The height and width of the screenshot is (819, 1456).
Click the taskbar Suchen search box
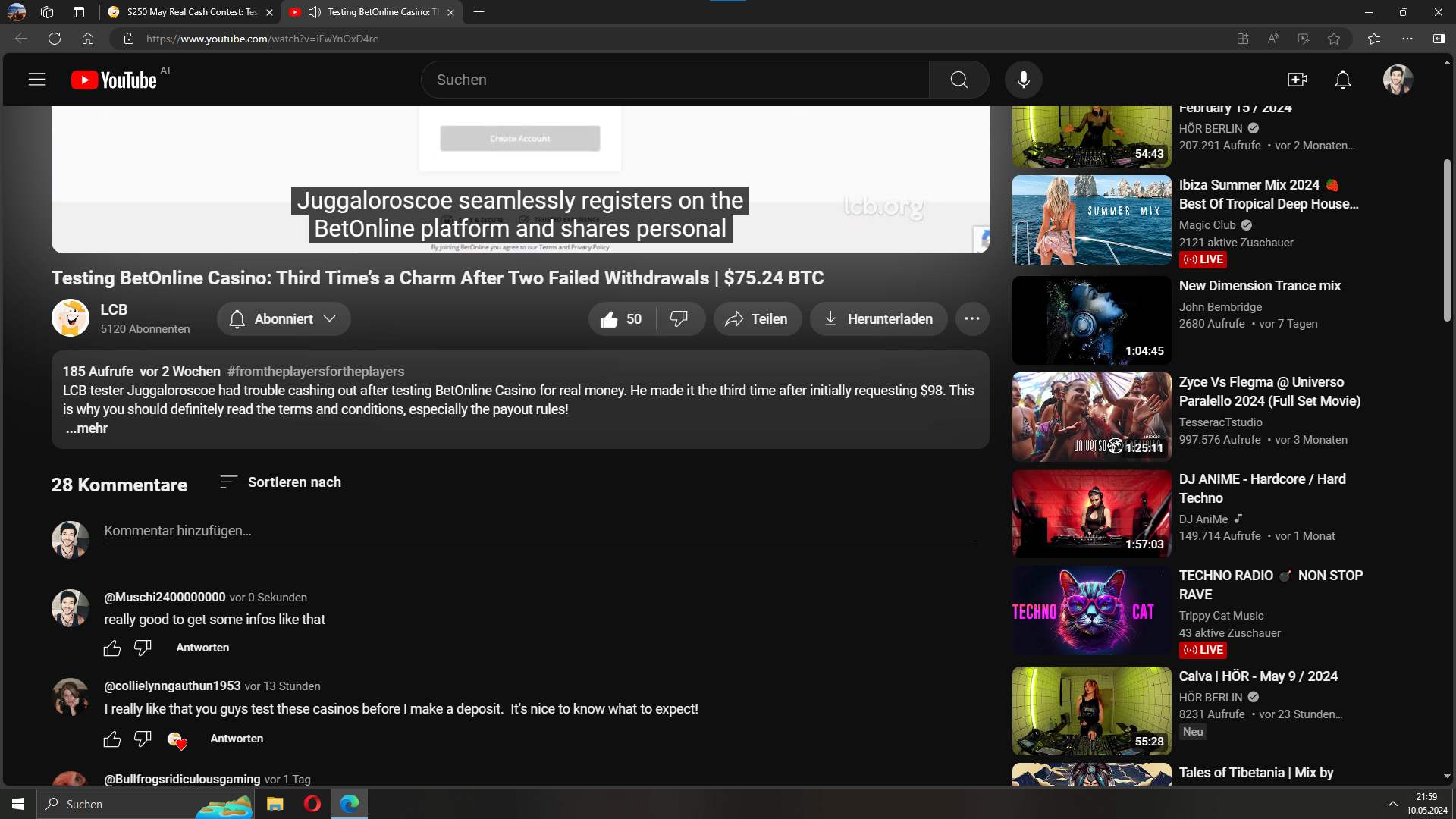click(x=146, y=804)
